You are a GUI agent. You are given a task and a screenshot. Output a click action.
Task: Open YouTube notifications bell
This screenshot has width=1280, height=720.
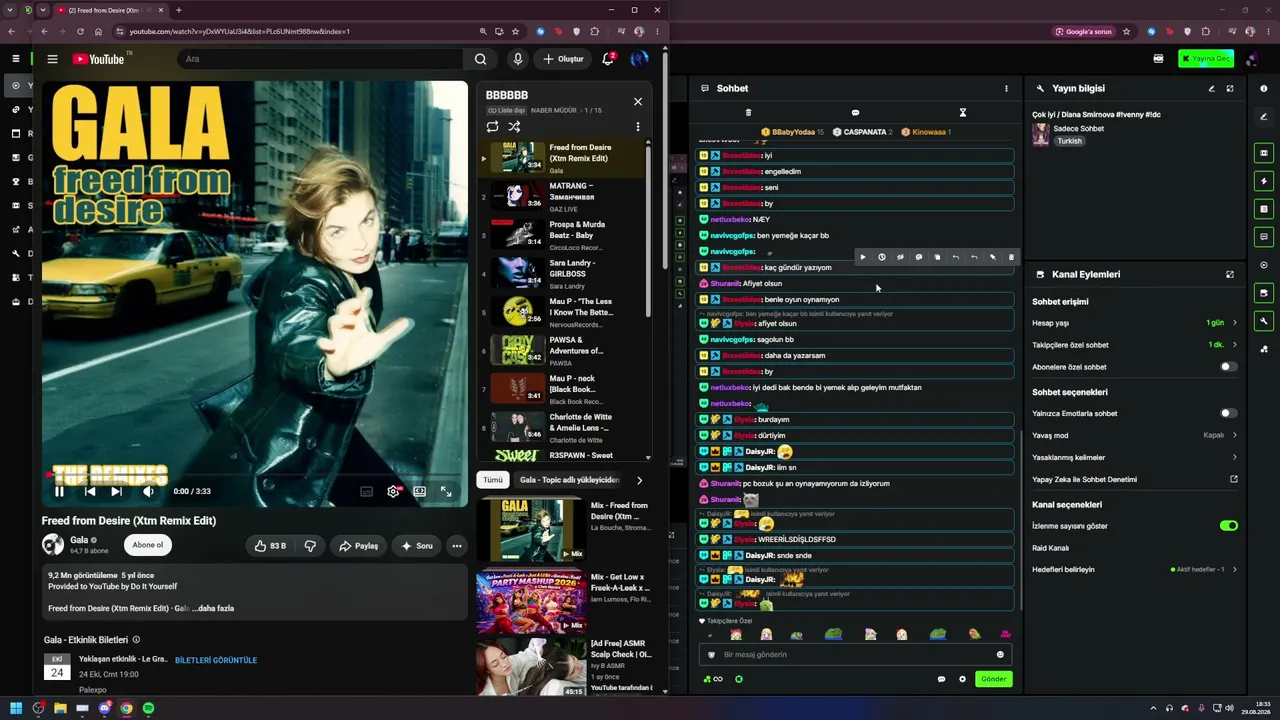click(x=608, y=59)
